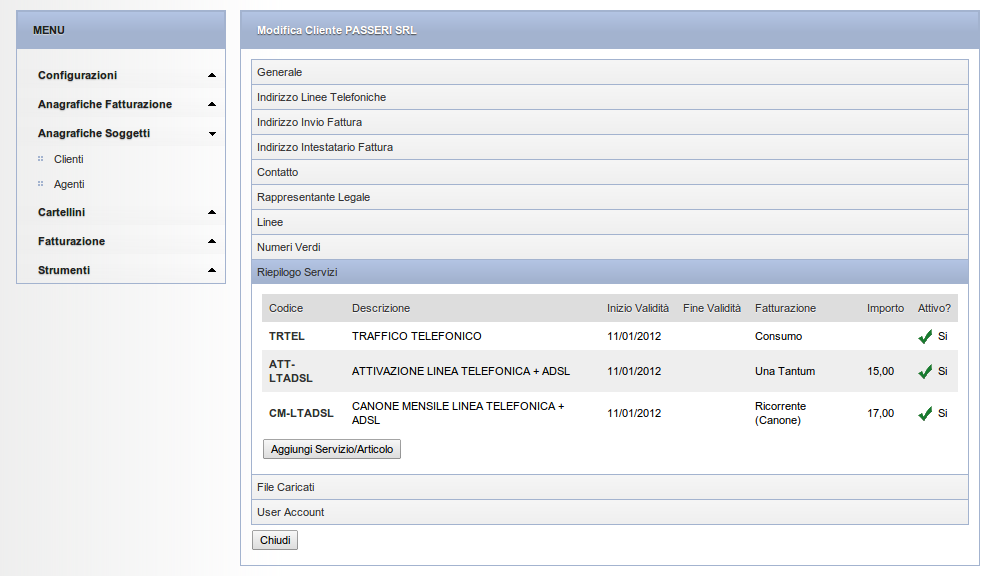
Task: Click ATTIVAZIONE LINEA TELEFONICA + ADSL description
Action: [x=461, y=371]
